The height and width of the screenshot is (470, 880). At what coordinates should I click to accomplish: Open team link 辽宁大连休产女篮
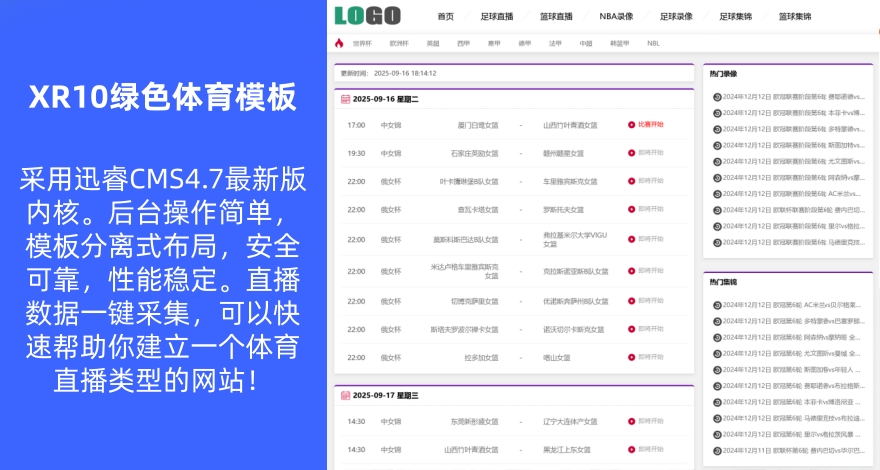point(570,421)
